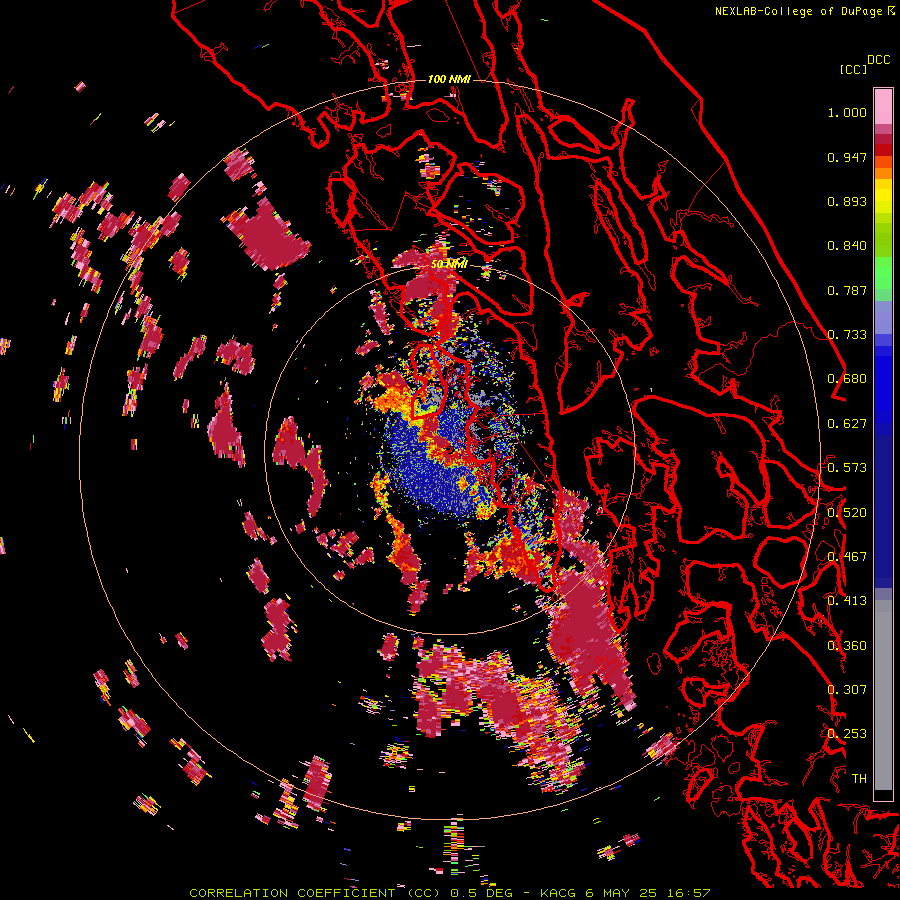Click the 50 NMI range ring label
Screen dimensions: 900x900
point(449,264)
